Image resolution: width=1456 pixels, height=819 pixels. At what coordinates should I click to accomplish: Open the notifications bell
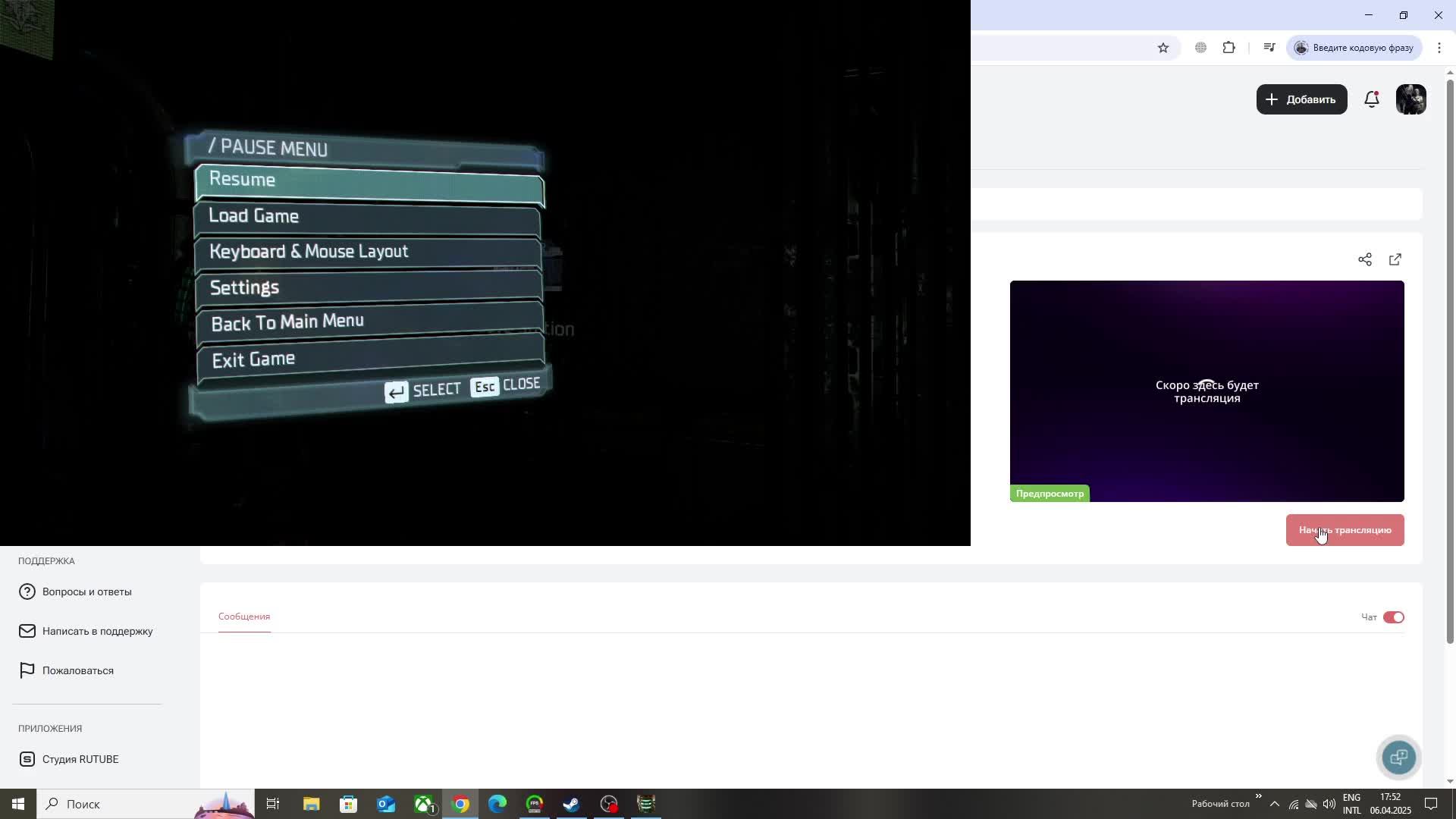pos(1371,99)
